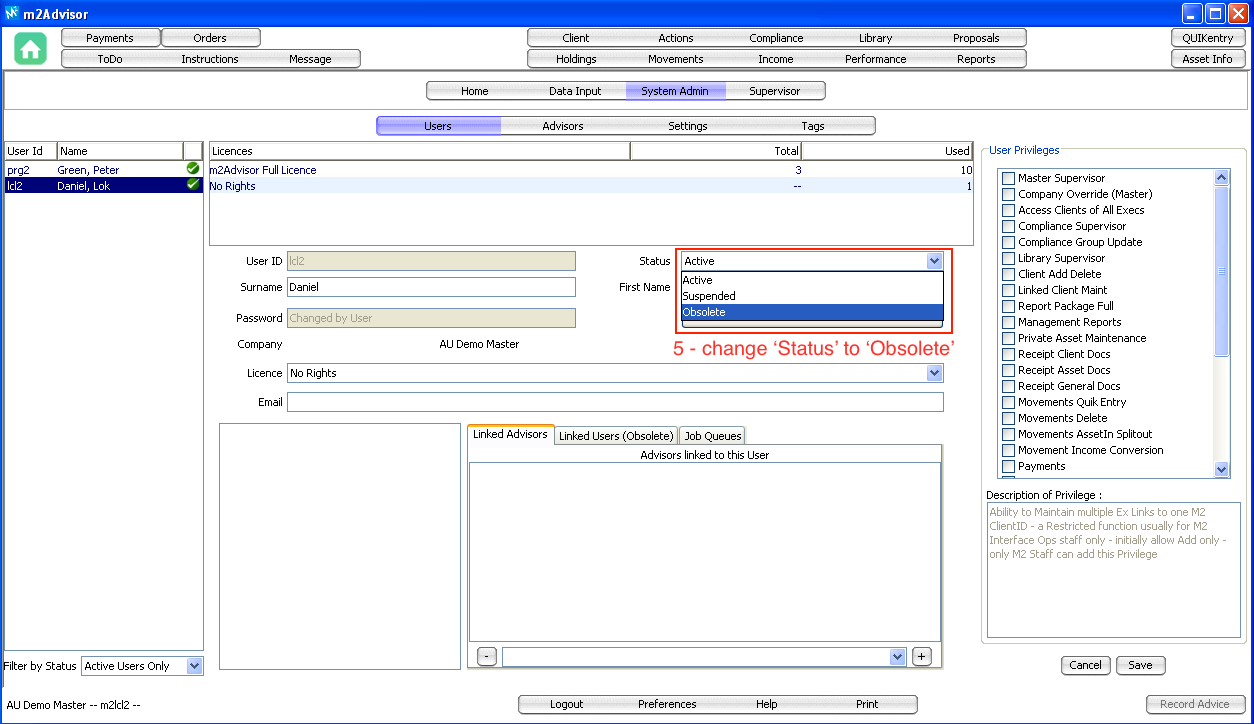Image resolution: width=1254 pixels, height=724 pixels.
Task: Click the green check icon for Daniel, Lok
Action: (193, 185)
